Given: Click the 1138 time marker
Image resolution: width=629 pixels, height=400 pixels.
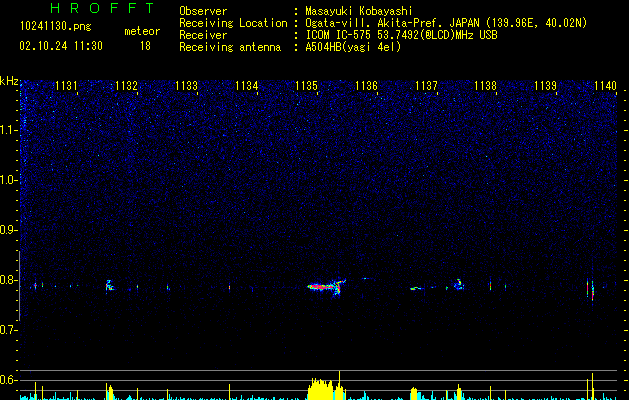Looking at the screenshot, I should click(x=485, y=86).
